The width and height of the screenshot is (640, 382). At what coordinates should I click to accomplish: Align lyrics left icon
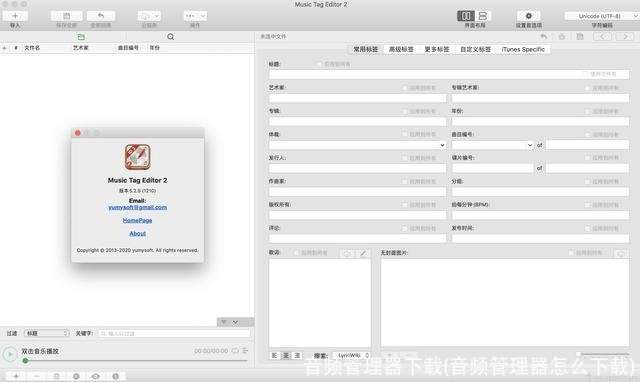274,355
